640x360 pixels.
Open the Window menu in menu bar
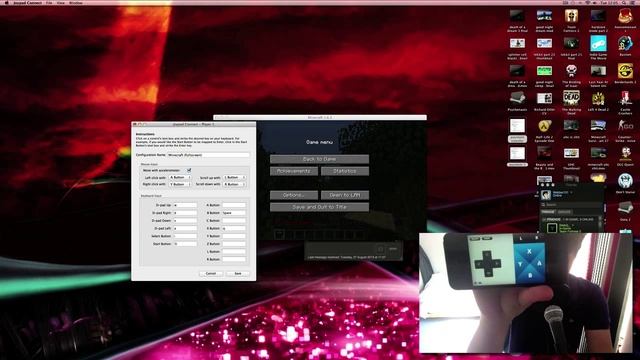click(76, 3)
